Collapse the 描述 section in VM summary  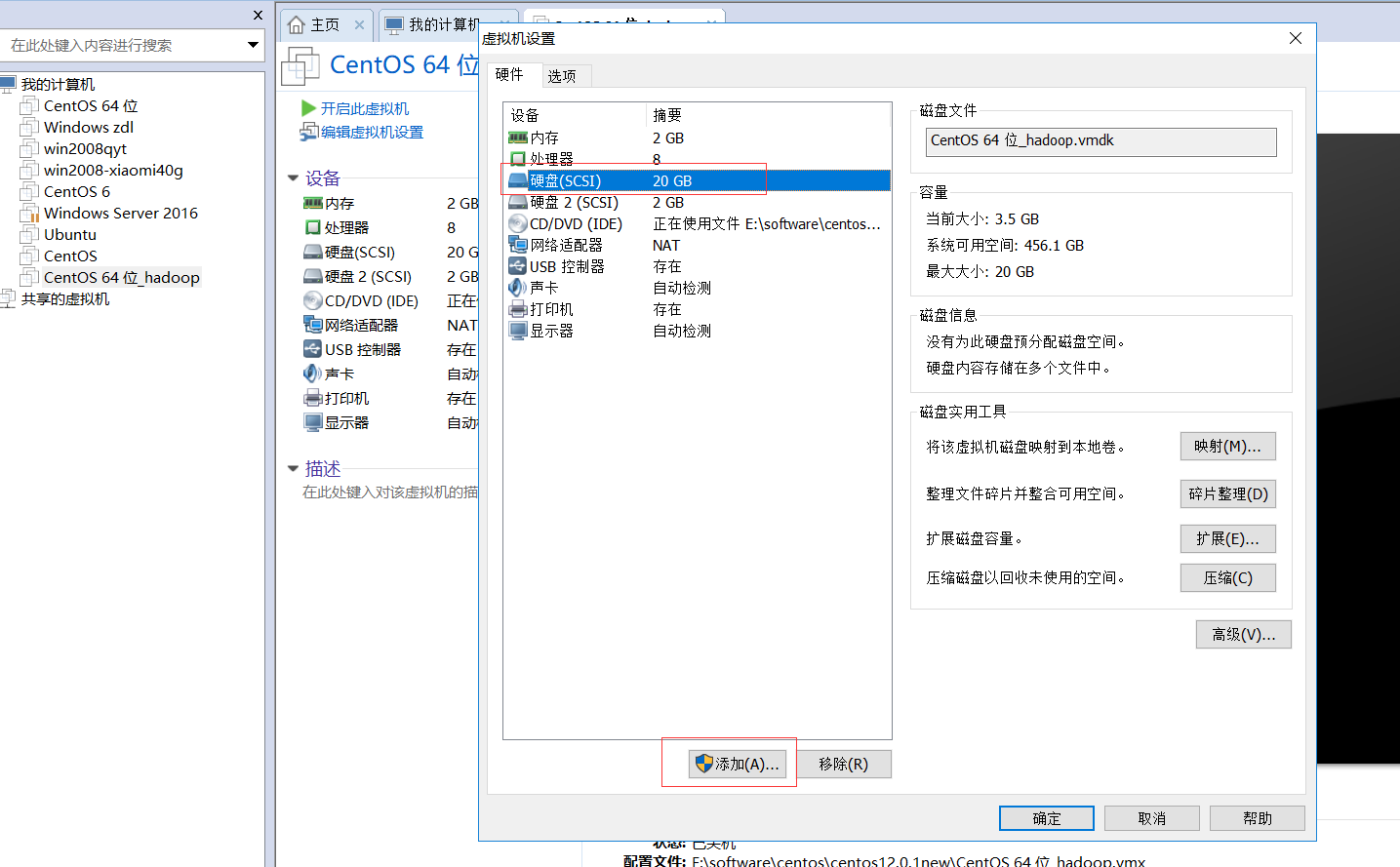[x=293, y=469]
